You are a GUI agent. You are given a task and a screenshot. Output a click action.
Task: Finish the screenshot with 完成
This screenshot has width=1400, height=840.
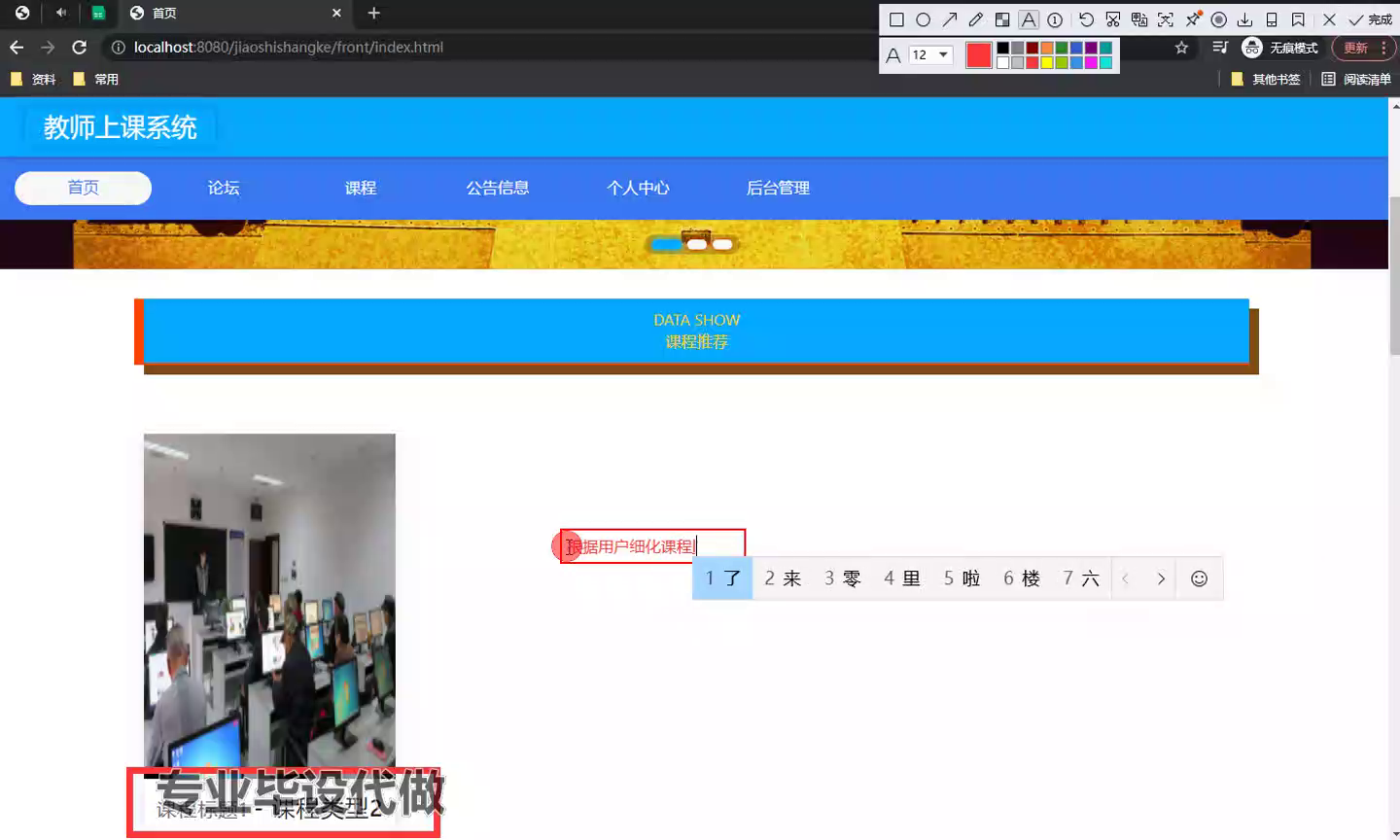(x=1370, y=19)
